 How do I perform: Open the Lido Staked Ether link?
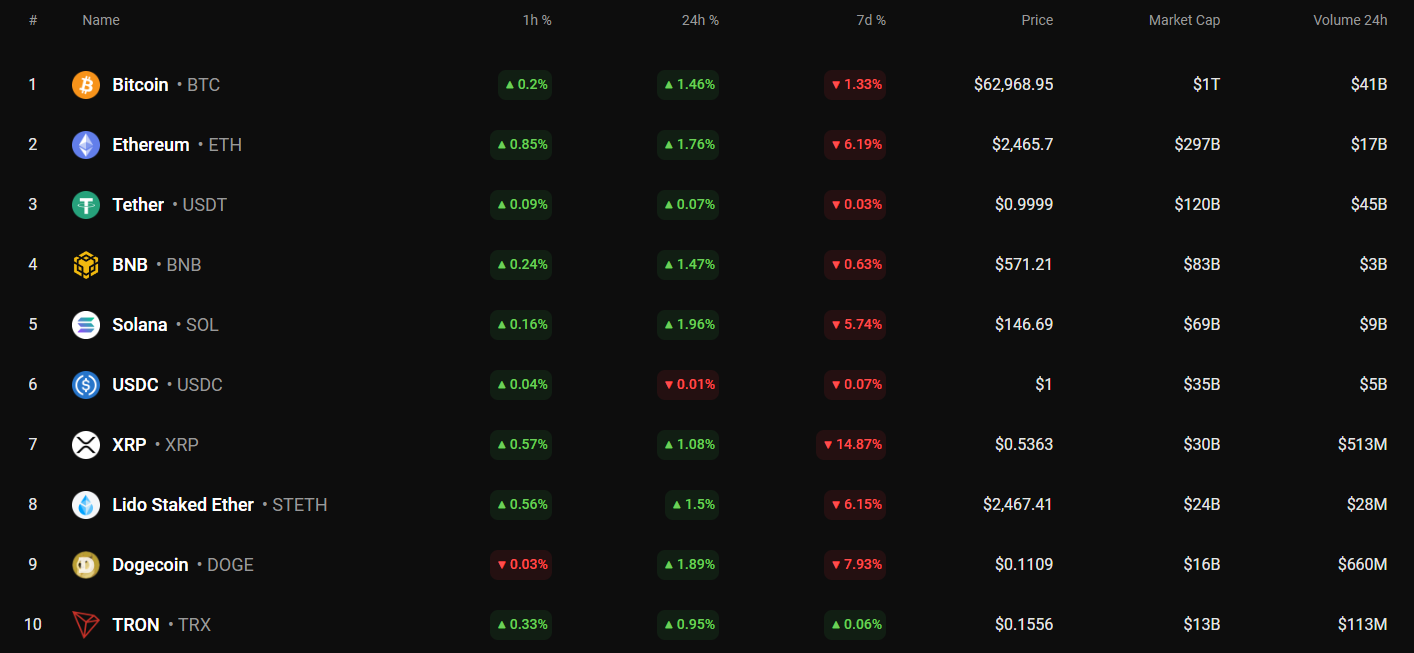point(183,505)
